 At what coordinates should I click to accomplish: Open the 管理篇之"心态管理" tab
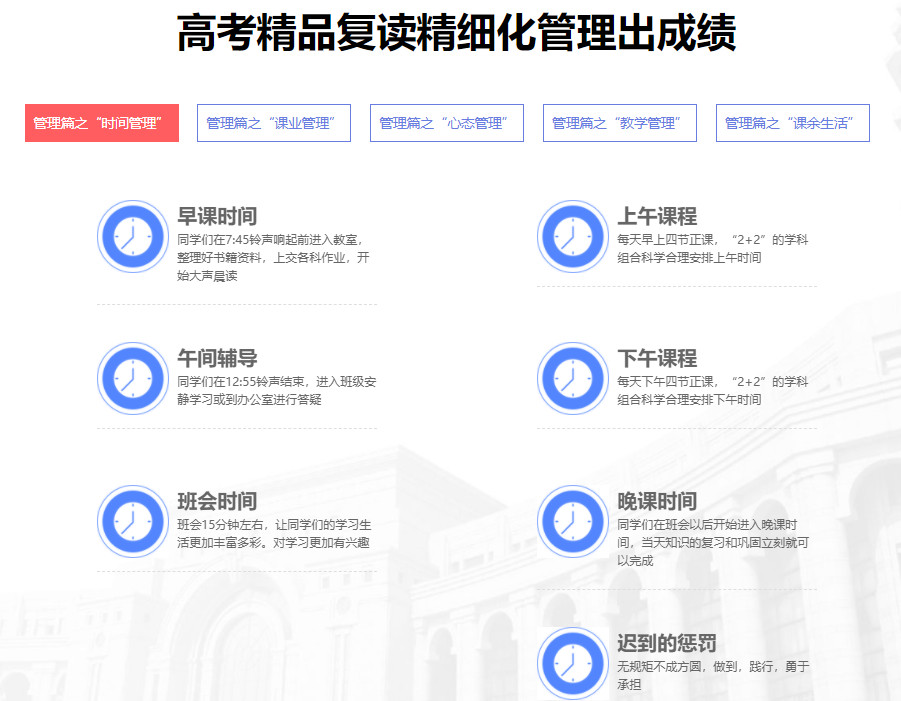point(446,123)
